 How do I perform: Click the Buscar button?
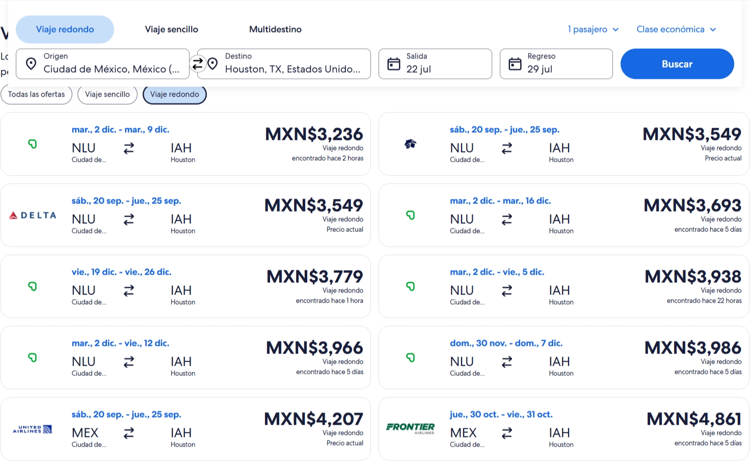click(x=677, y=64)
